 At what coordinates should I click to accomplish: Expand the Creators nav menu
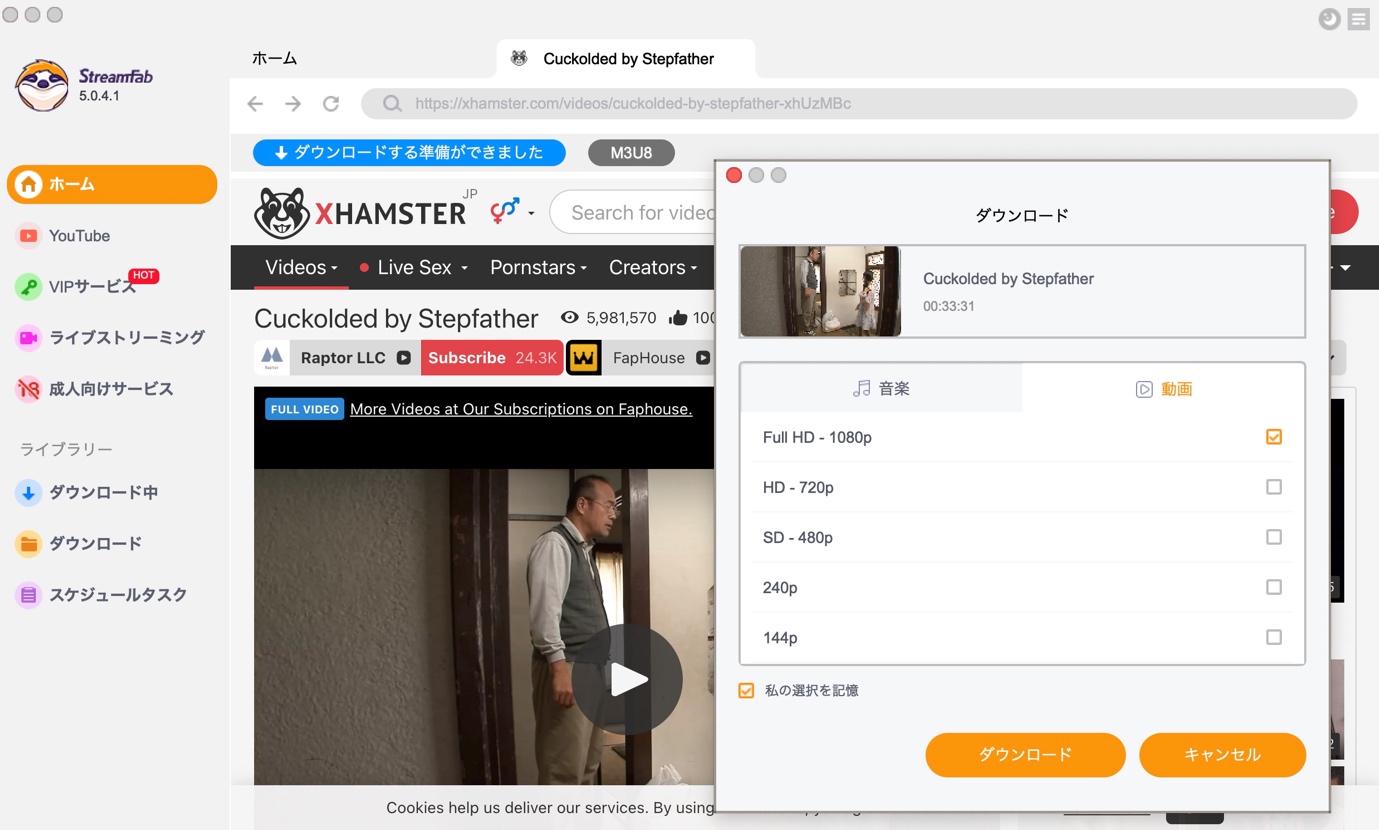[653, 267]
